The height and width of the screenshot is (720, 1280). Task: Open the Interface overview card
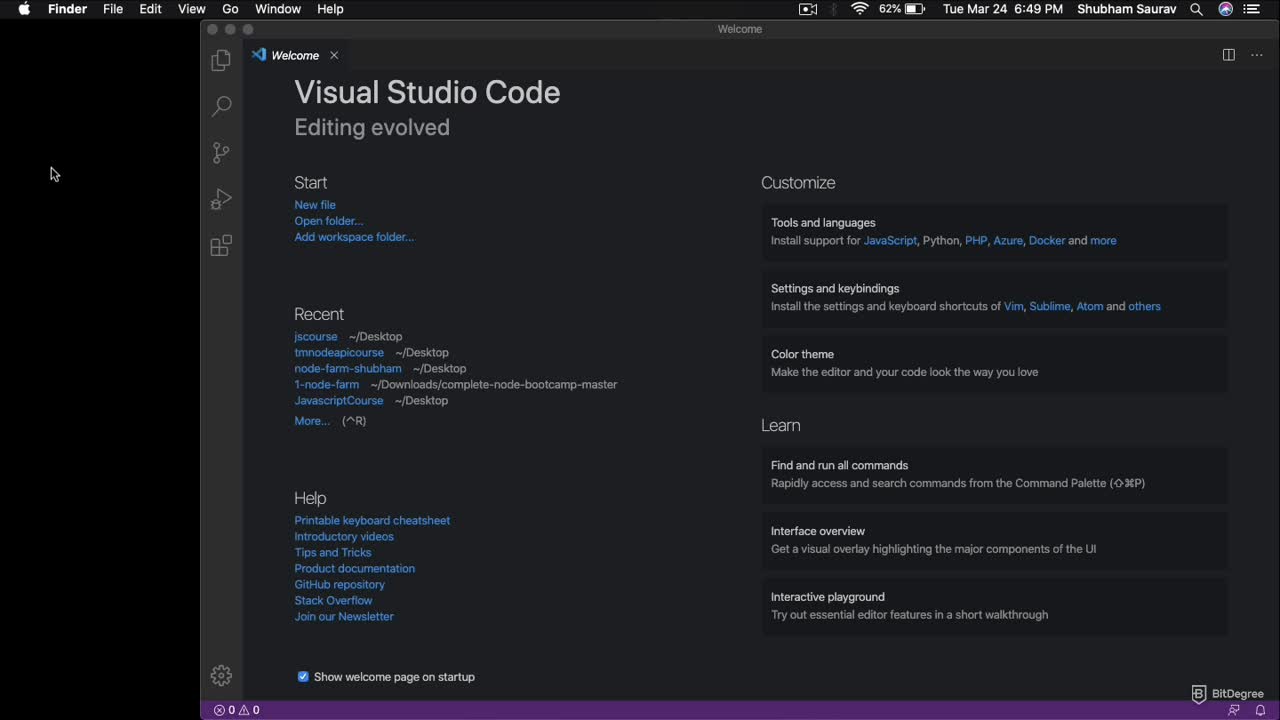[995, 540]
